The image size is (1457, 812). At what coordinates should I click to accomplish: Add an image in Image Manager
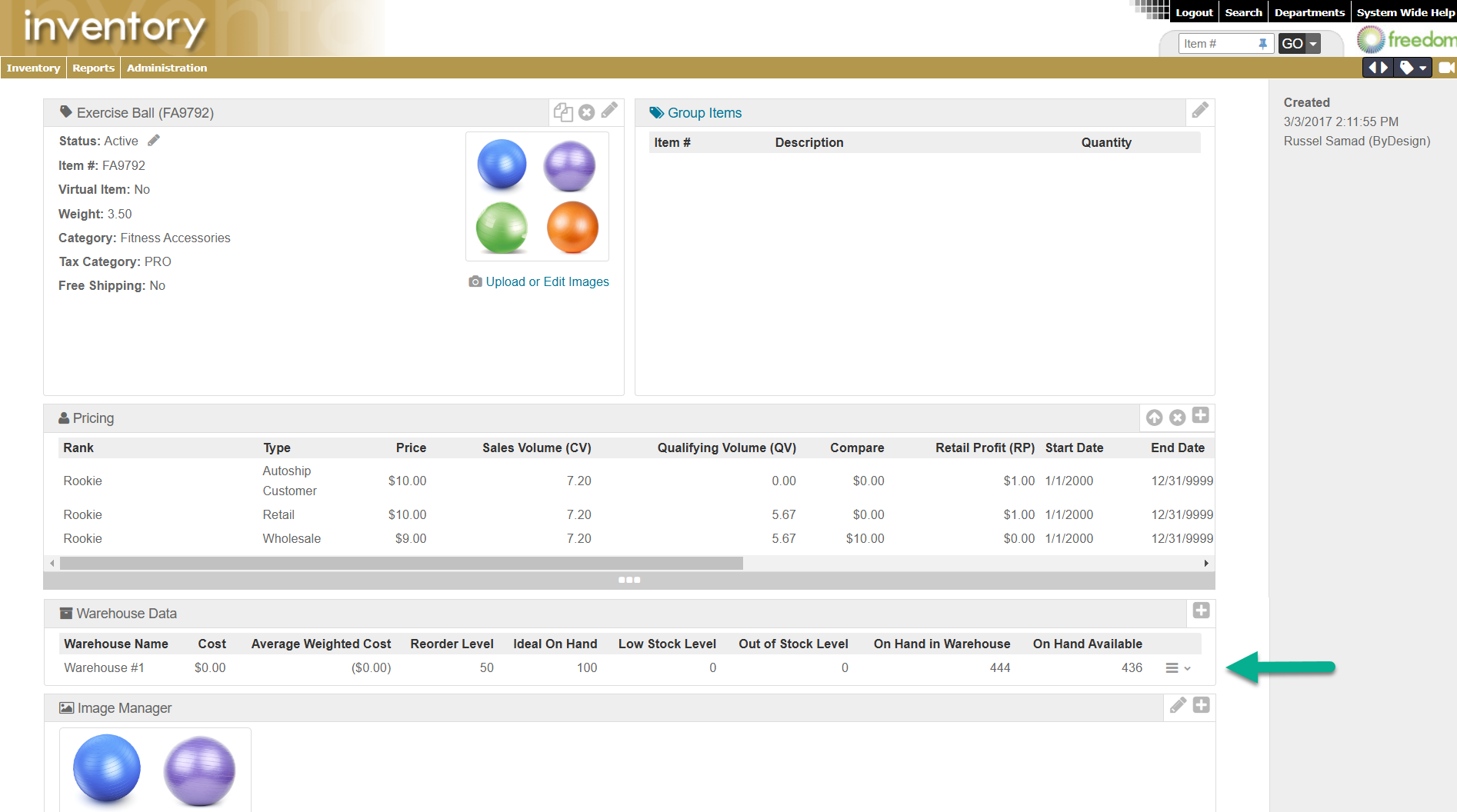pyautogui.click(x=1201, y=704)
